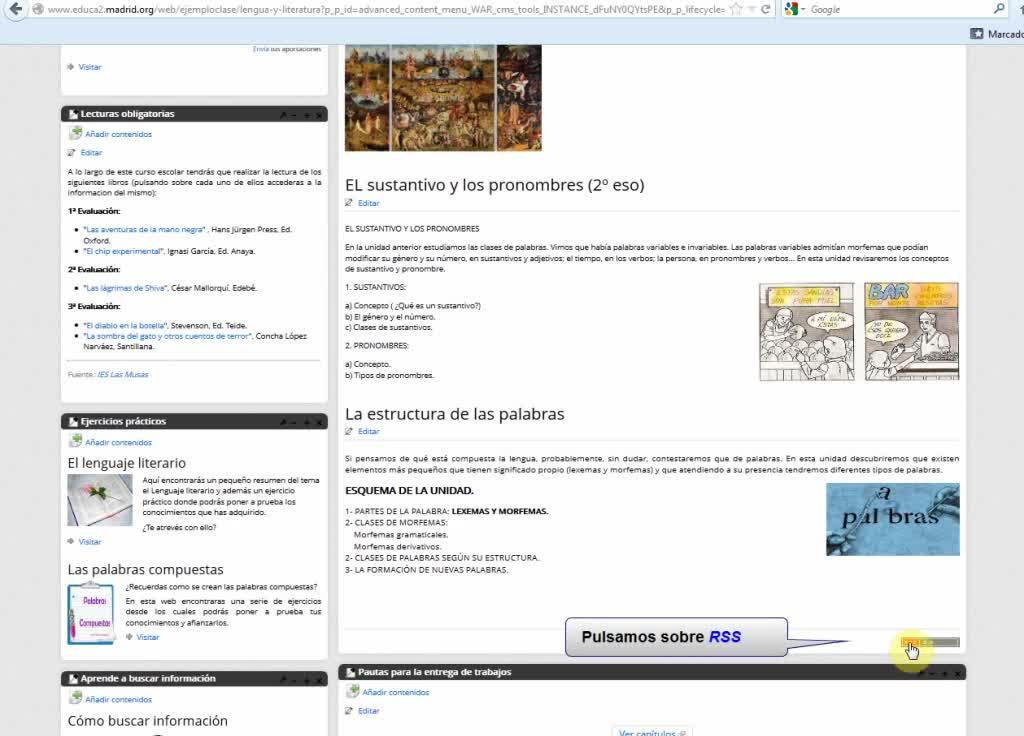The width and height of the screenshot is (1024, 736).
Task: Maximize the Lecturas obligatorias portlet
Action: (x=306, y=115)
